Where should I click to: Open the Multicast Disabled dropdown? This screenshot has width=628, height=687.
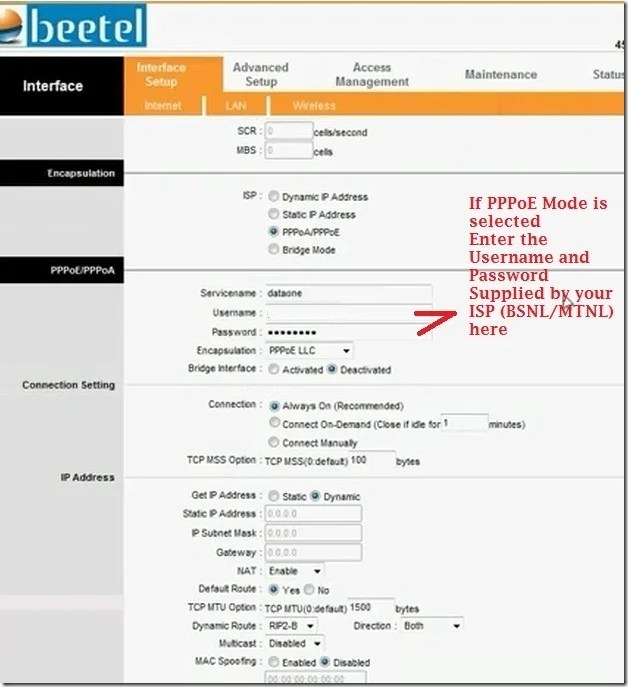coord(295,643)
